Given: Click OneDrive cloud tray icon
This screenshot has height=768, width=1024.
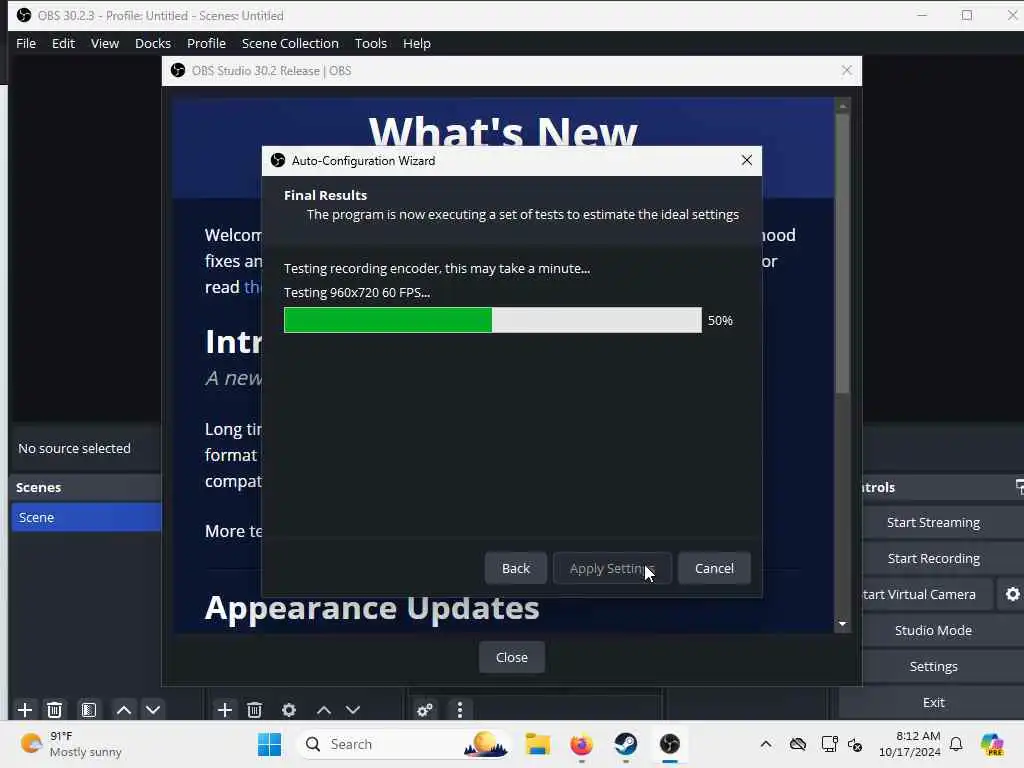Looking at the screenshot, I should click(x=798, y=744).
